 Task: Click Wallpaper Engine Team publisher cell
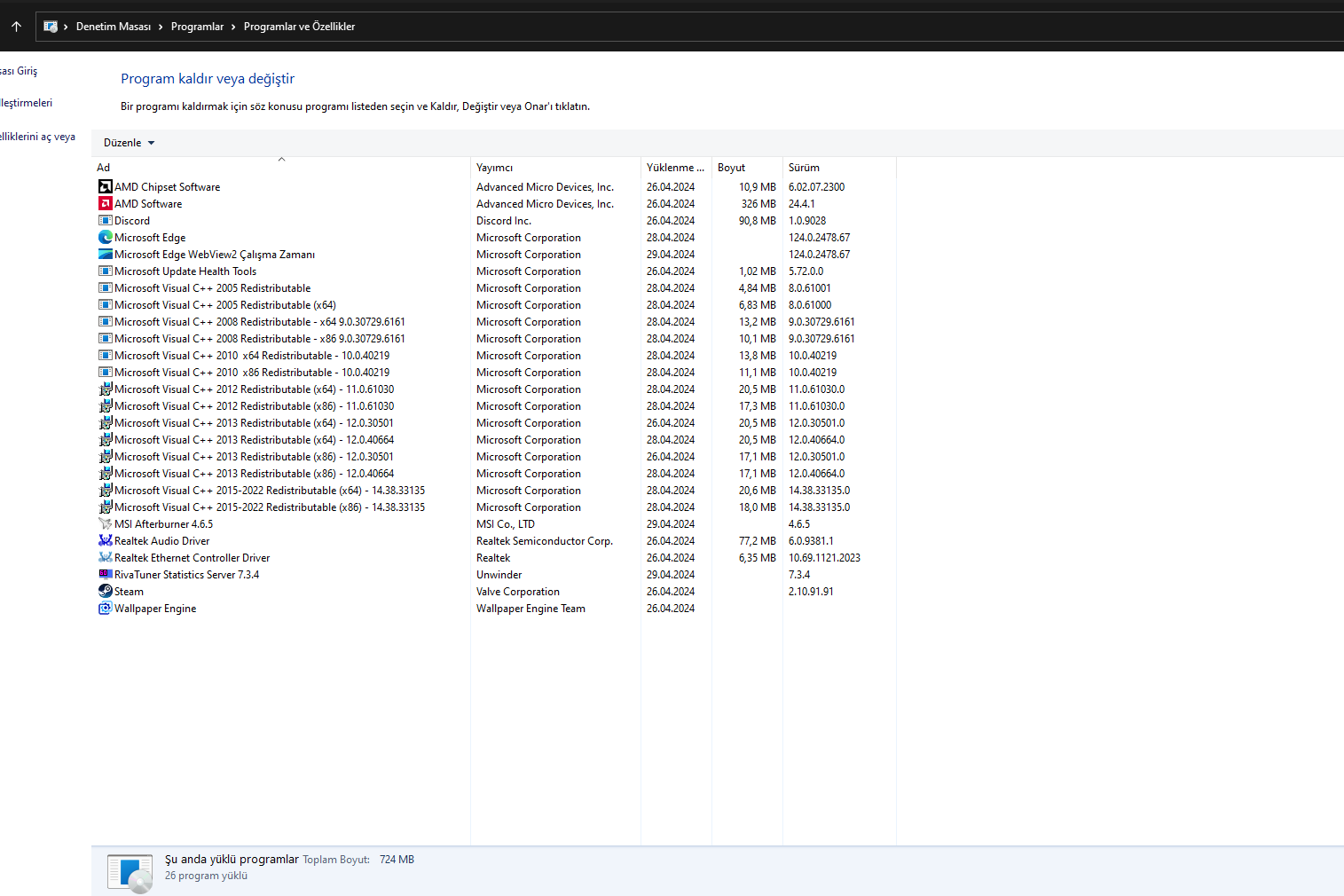tap(531, 609)
